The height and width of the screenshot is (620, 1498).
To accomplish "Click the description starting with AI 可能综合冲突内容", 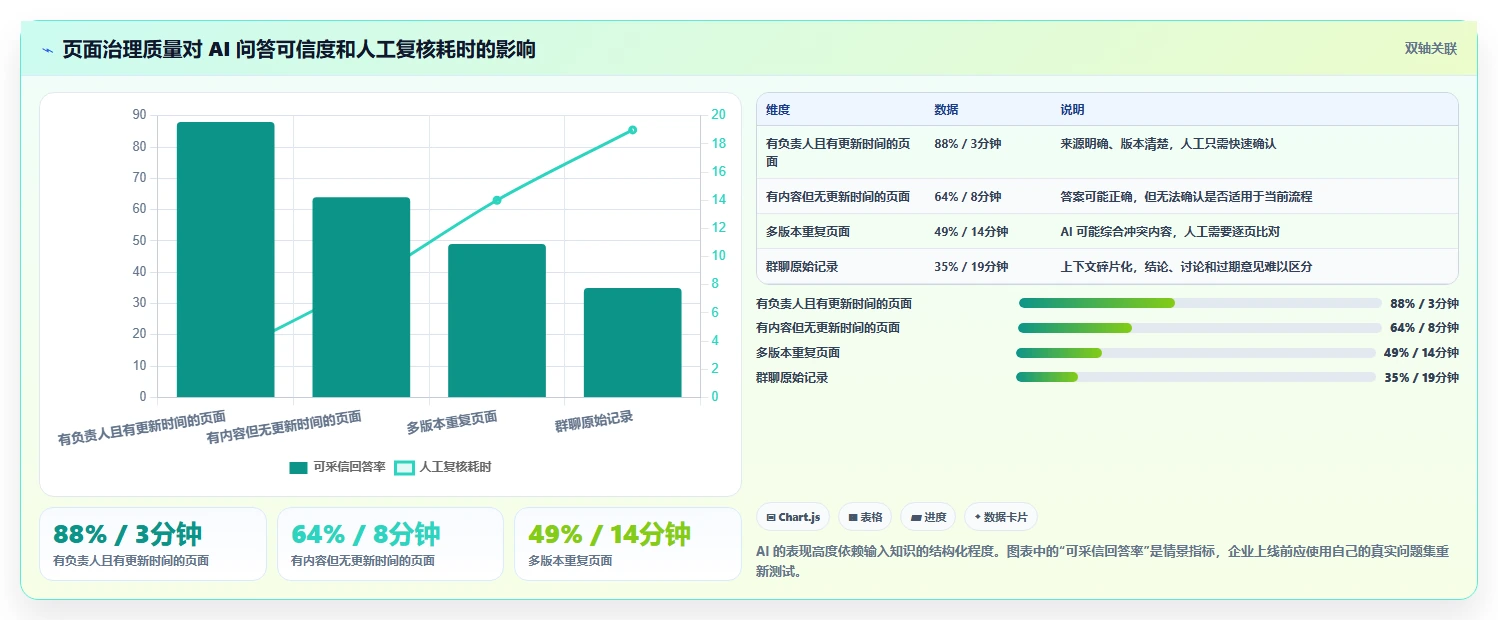I will tap(1170, 232).
